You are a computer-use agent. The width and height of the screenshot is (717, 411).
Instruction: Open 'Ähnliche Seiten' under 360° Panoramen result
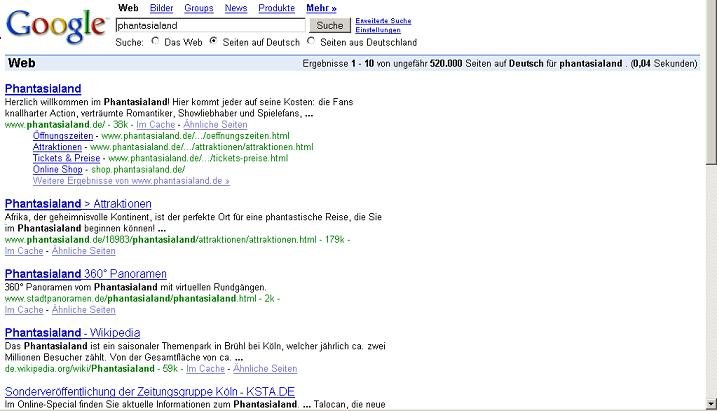point(84,310)
